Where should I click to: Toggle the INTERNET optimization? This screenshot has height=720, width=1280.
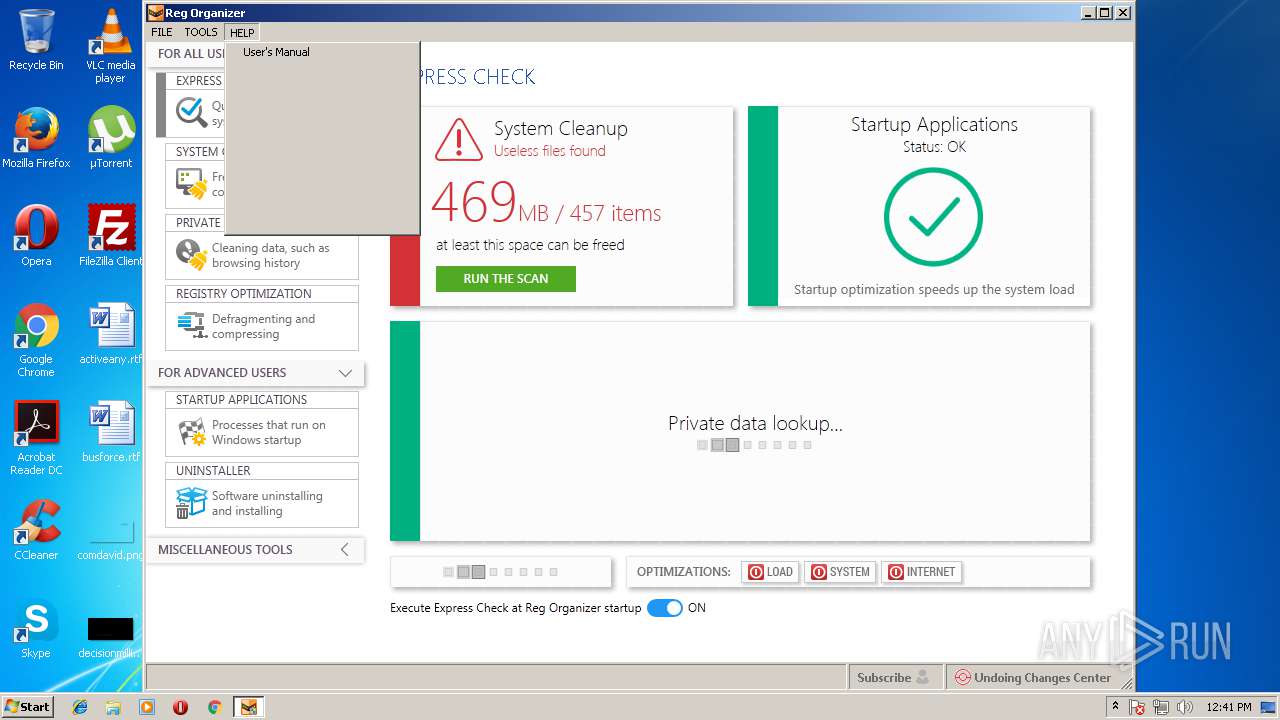tap(922, 572)
